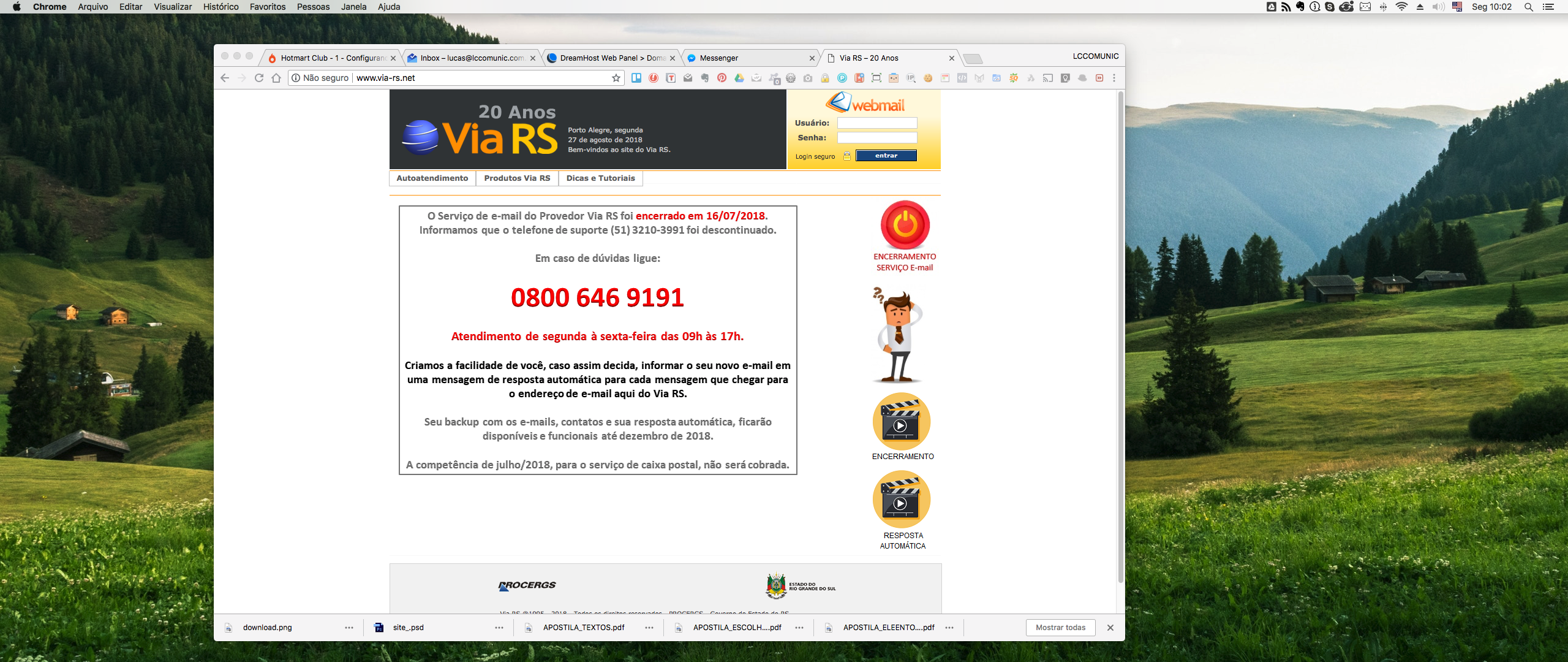Image resolution: width=1568 pixels, height=662 pixels.
Task: Play the Resposta Automática video icon
Action: [901, 500]
